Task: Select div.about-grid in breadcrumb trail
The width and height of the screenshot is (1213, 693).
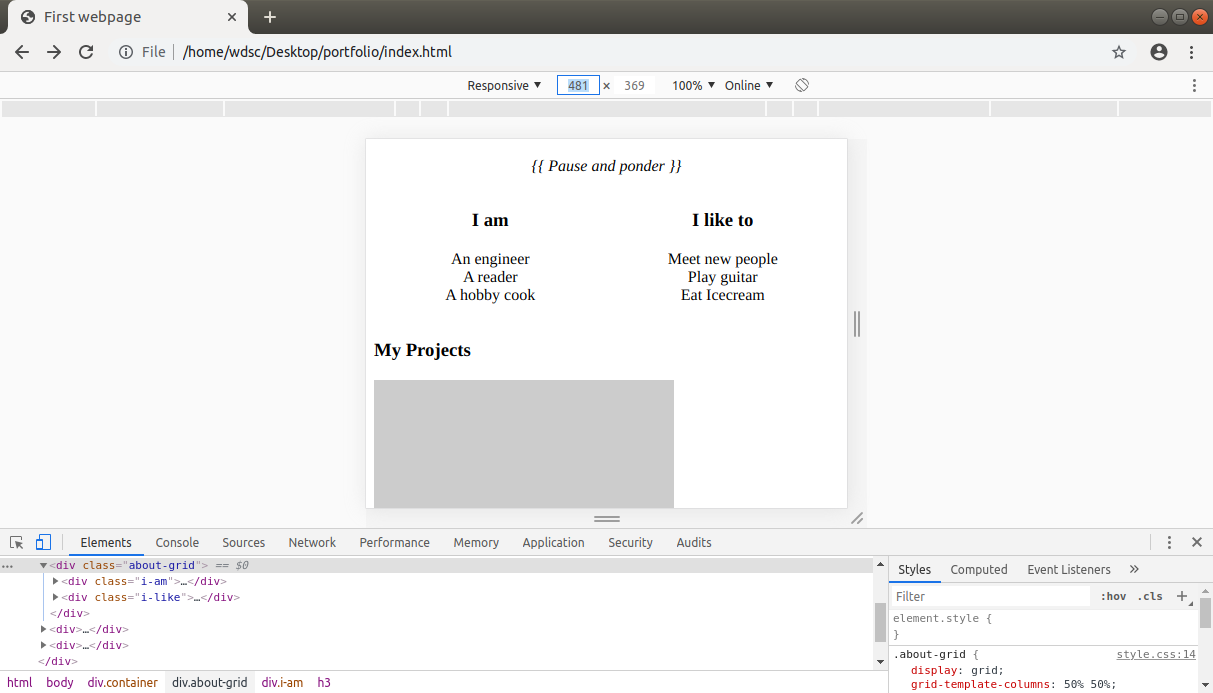Action: click(x=209, y=682)
